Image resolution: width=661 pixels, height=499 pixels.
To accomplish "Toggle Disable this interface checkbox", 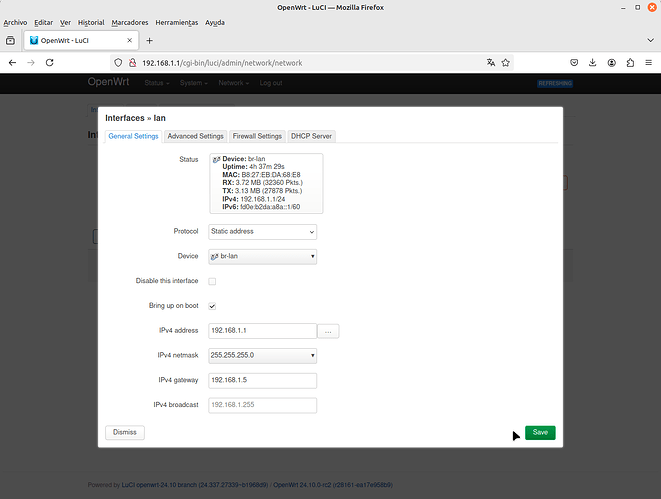I will (x=212, y=281).
